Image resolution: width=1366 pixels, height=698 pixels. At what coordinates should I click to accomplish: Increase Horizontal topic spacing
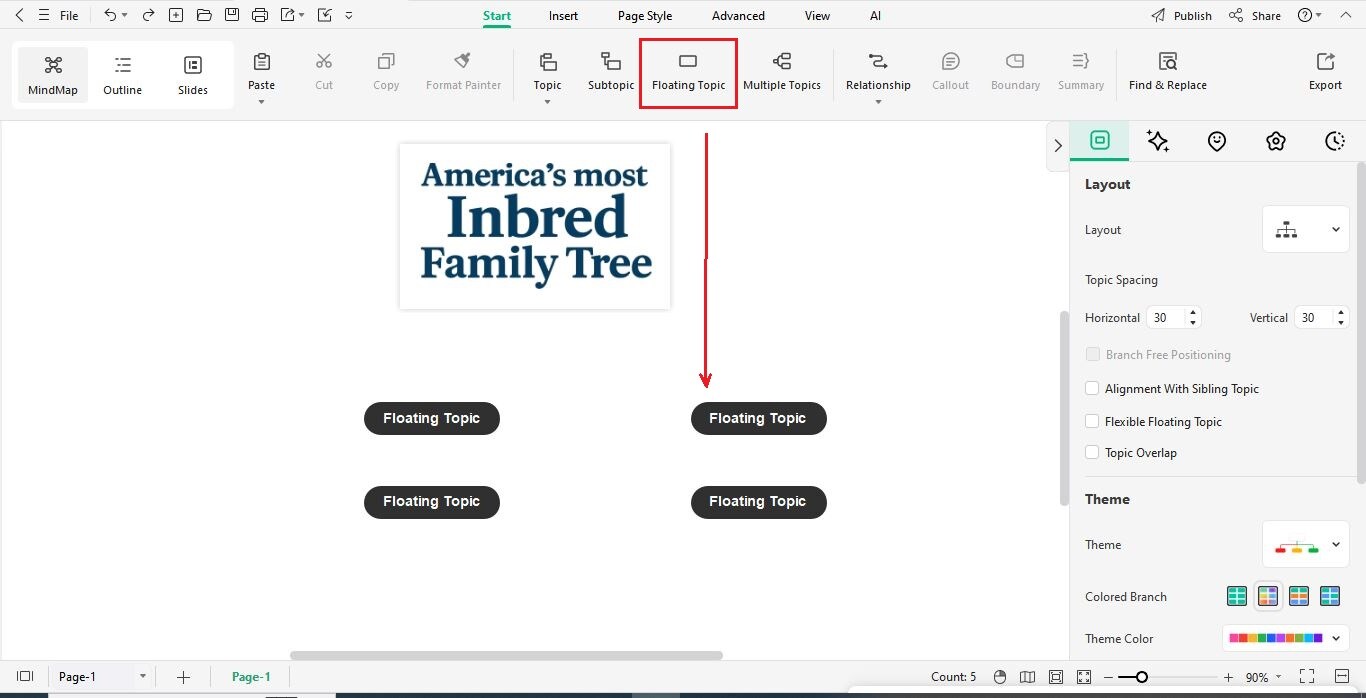pyautogui.click(x=1192, y=312)
